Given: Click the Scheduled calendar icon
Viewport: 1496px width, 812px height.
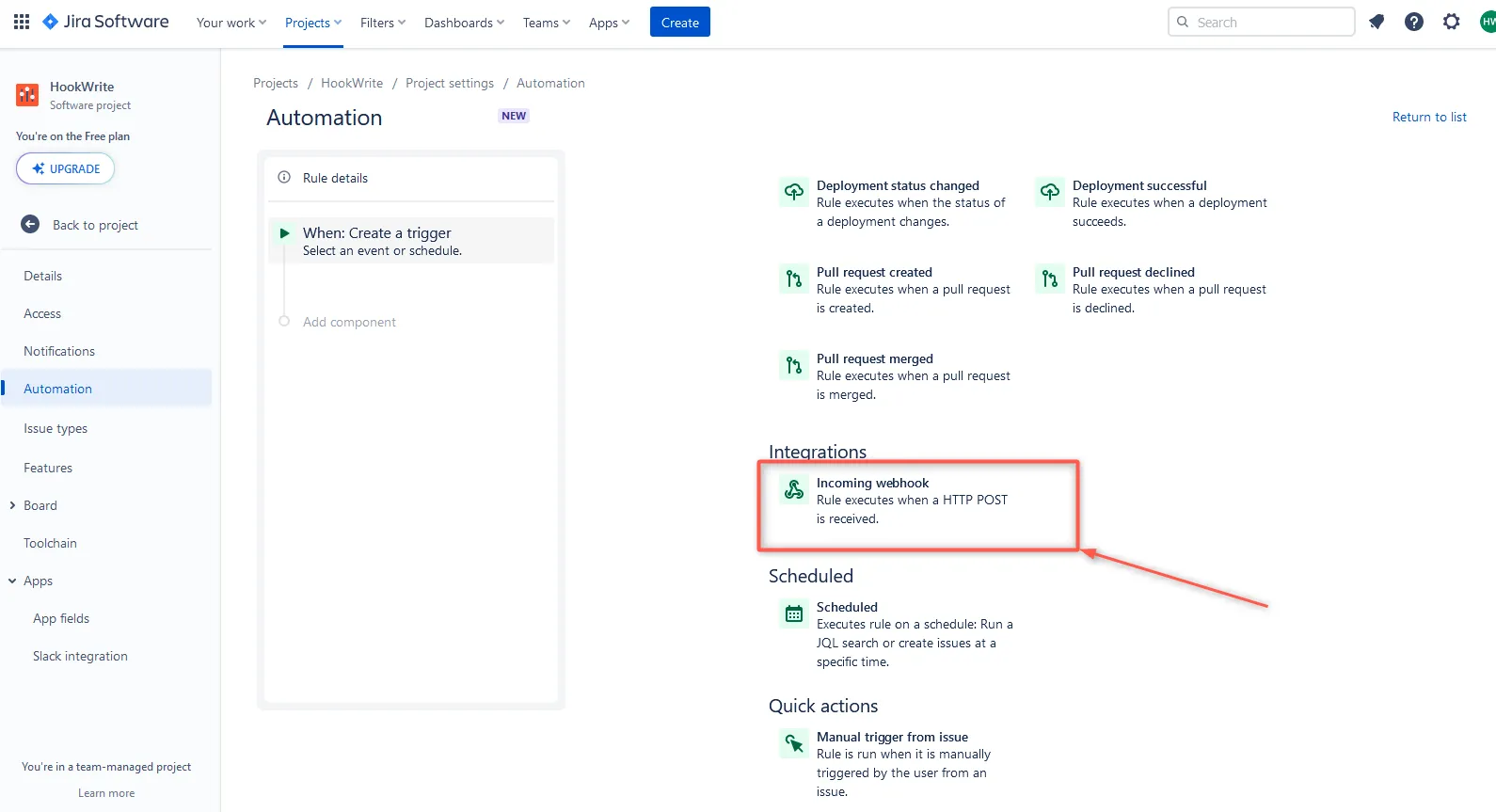Looking at the screenshot, I should (x=794, y=613).
